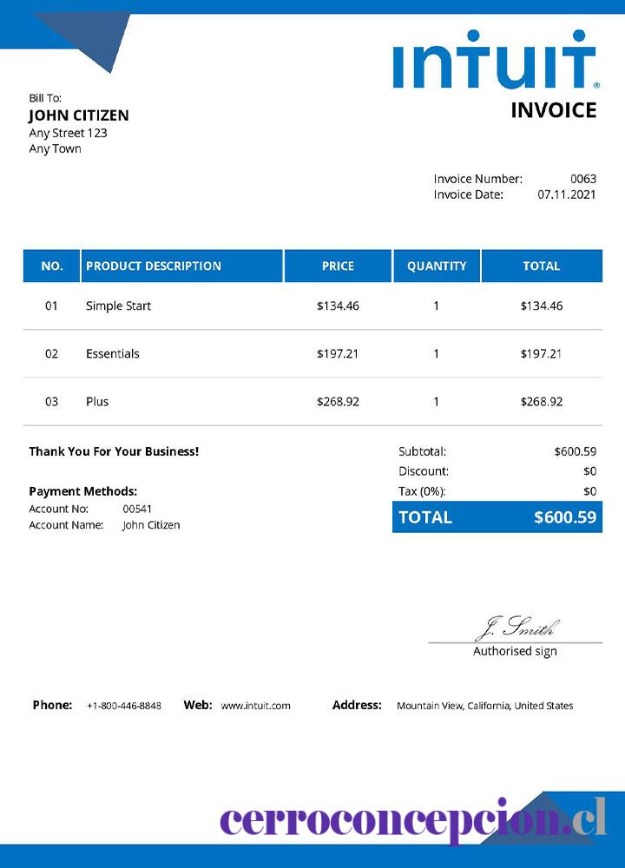The image size is (625, 868).
Task: Click the JOHN CITIZEN bill-to name
Action: (79, 116)
